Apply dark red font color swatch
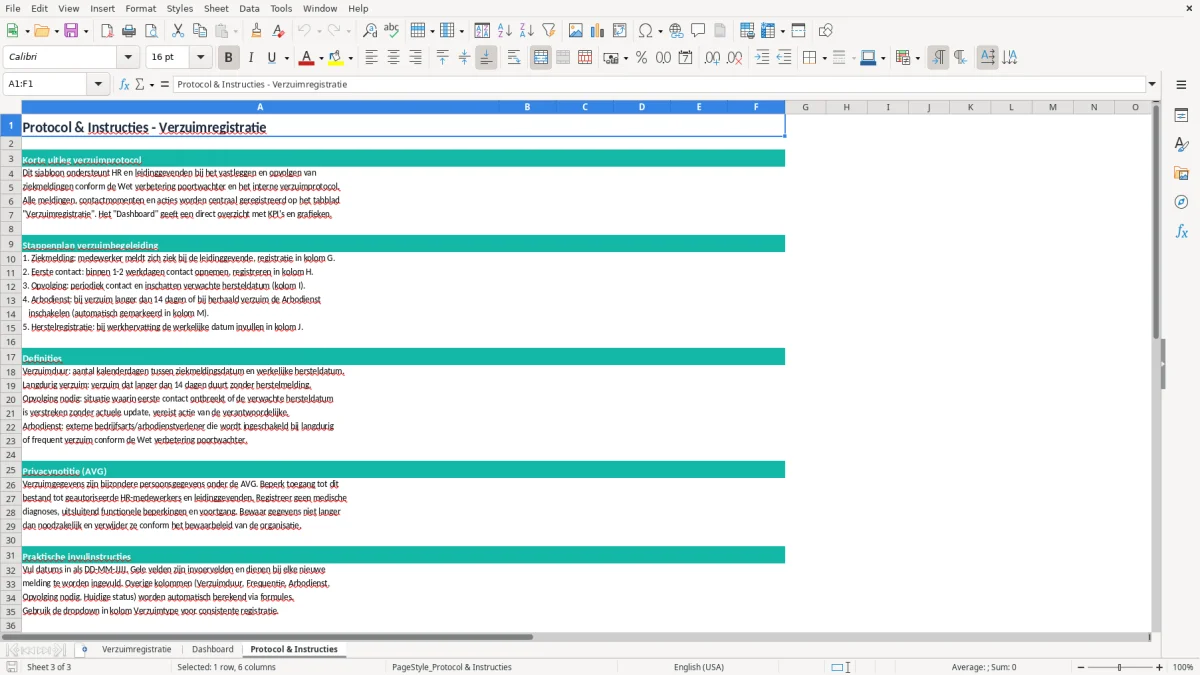 (307, 58)
